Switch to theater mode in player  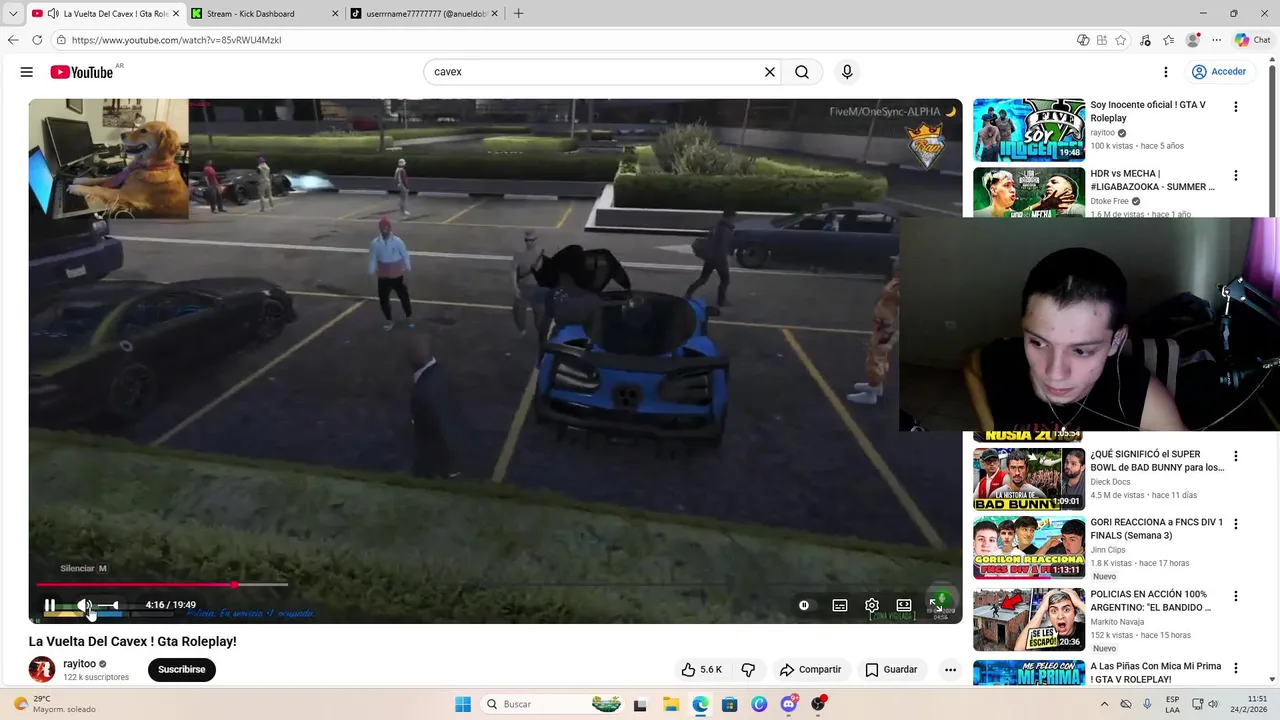(904, 605)
